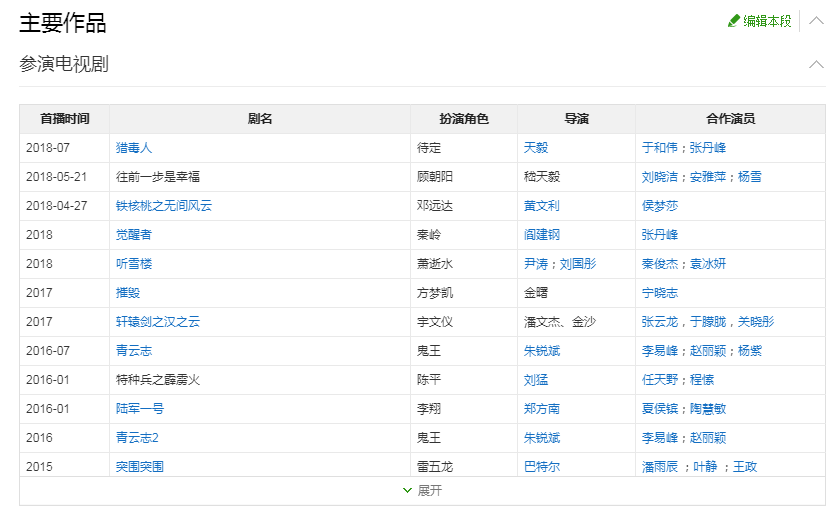829x512 pixels.
Task: Open actor 任天野 link
Action: tap(659, 380)
